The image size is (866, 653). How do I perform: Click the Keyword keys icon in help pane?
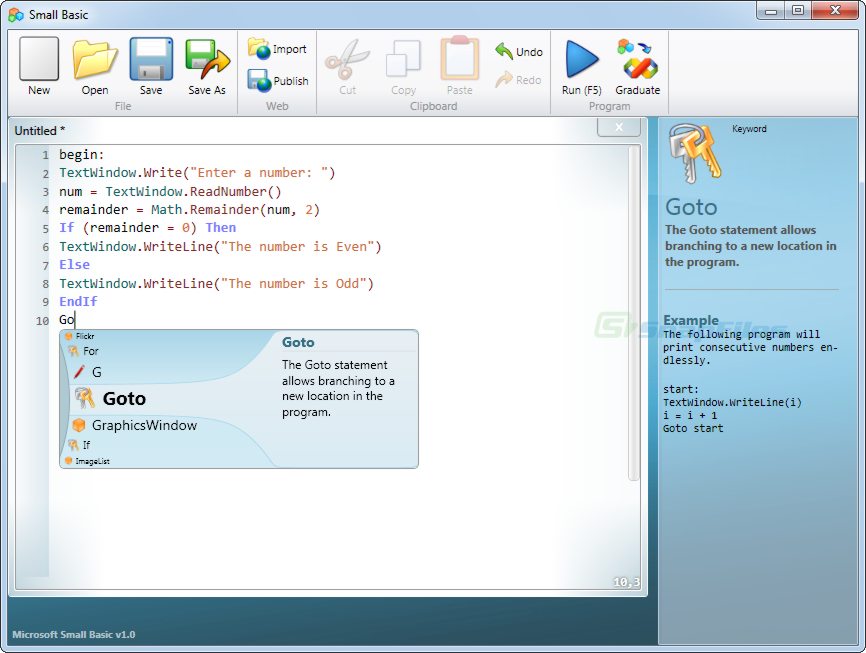coord(694,153)
